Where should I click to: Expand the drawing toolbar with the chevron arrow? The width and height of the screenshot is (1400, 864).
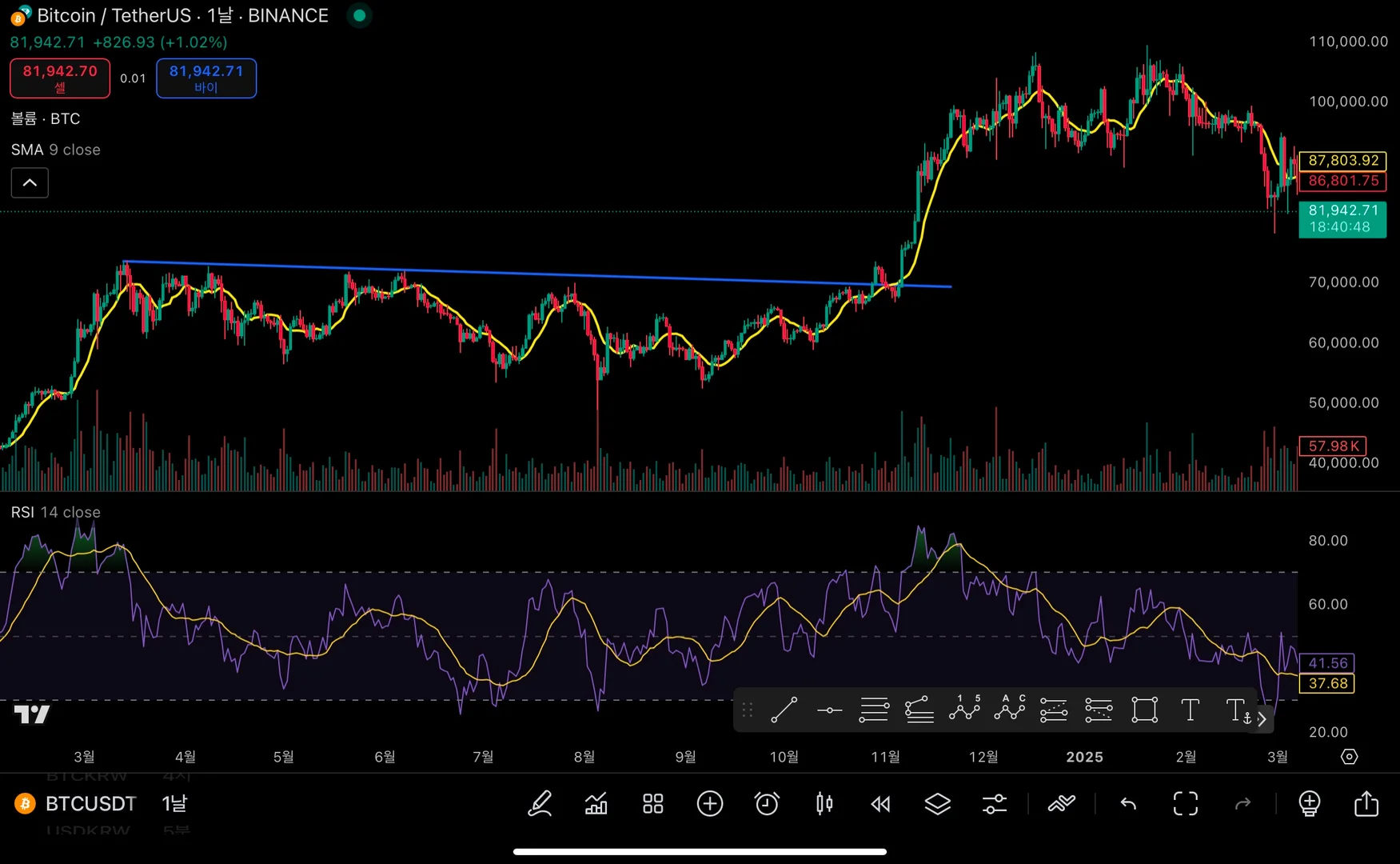point(1262,719)
